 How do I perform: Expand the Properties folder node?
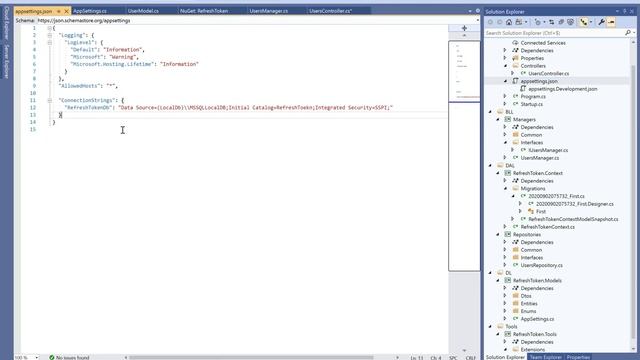click(x=505, y=58)
